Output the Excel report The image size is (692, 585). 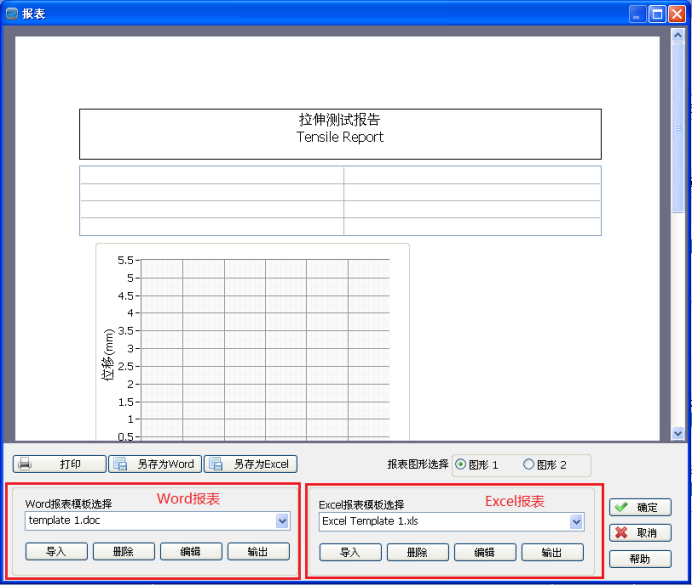coord(552,553)
